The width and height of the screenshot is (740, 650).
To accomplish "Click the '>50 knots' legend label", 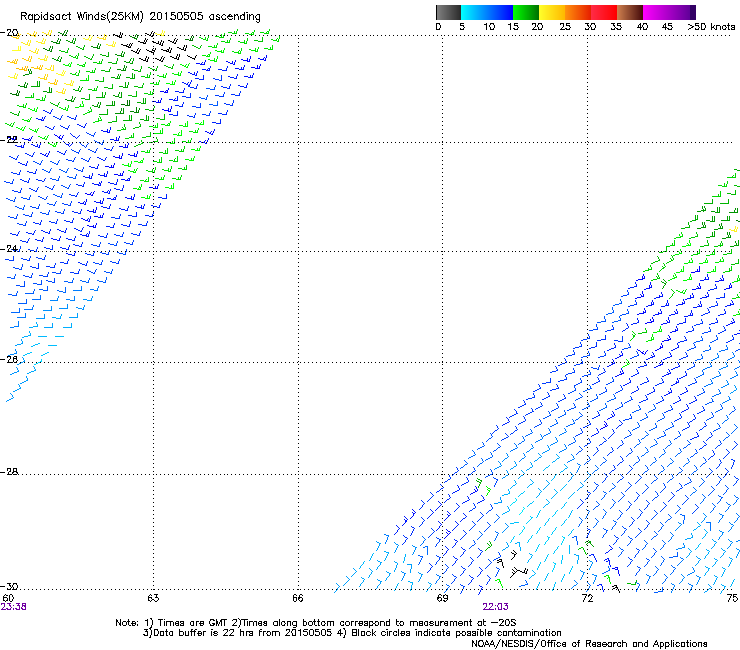I will [711, 27].
